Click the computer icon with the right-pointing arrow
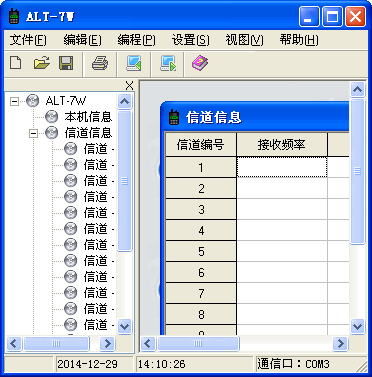Screen dimensions: 372x377 [168, 63]
